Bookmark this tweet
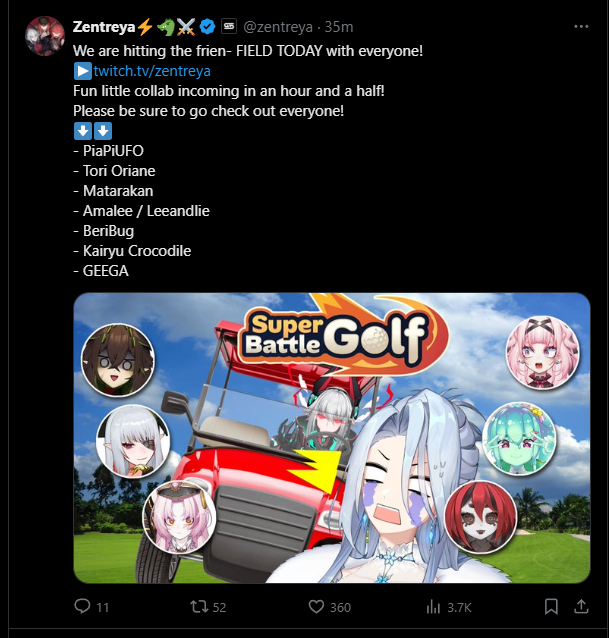Viewport: 609px width, 638px height. (x=551, y=607)
